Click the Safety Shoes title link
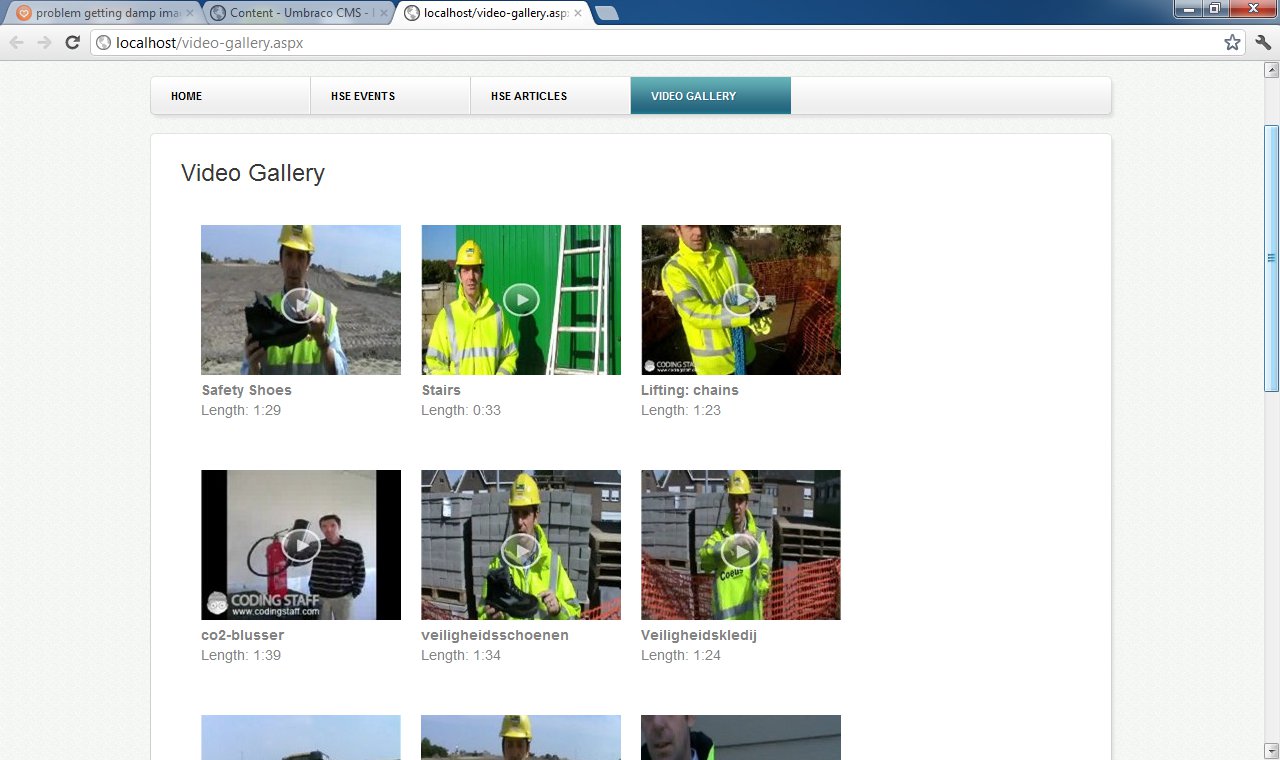Screen dimensions: 1280x760 (246, 390)
